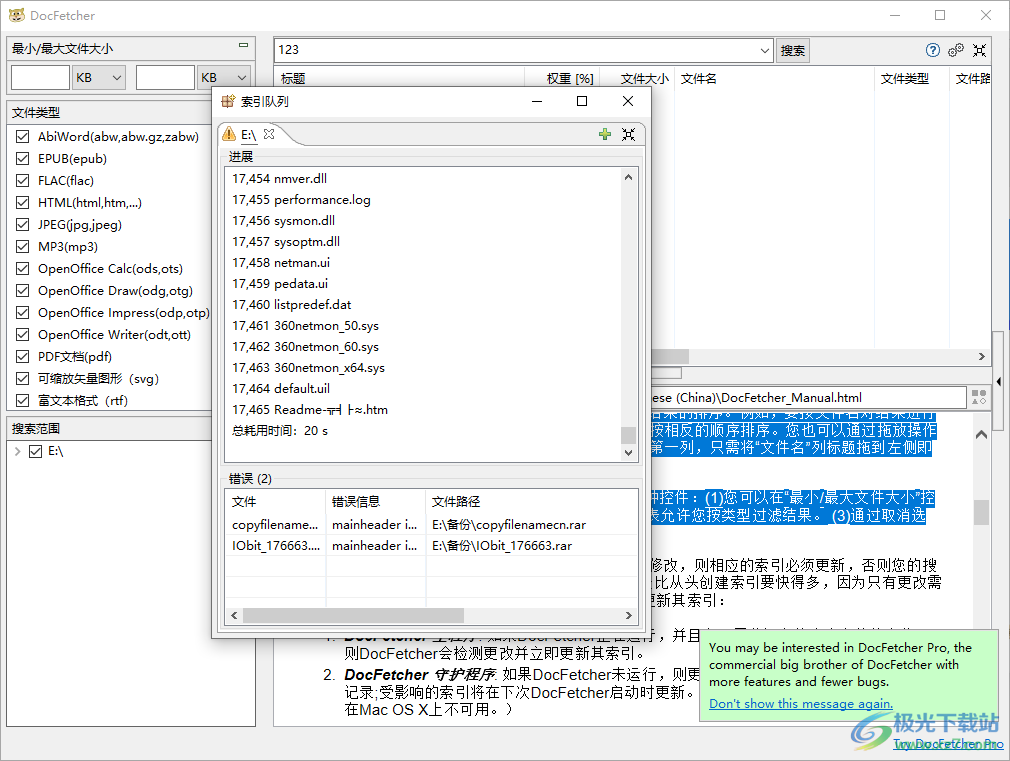Click the 搜索 search button
The height and width of the screenshot is (761, 1010).
[792, 50]
